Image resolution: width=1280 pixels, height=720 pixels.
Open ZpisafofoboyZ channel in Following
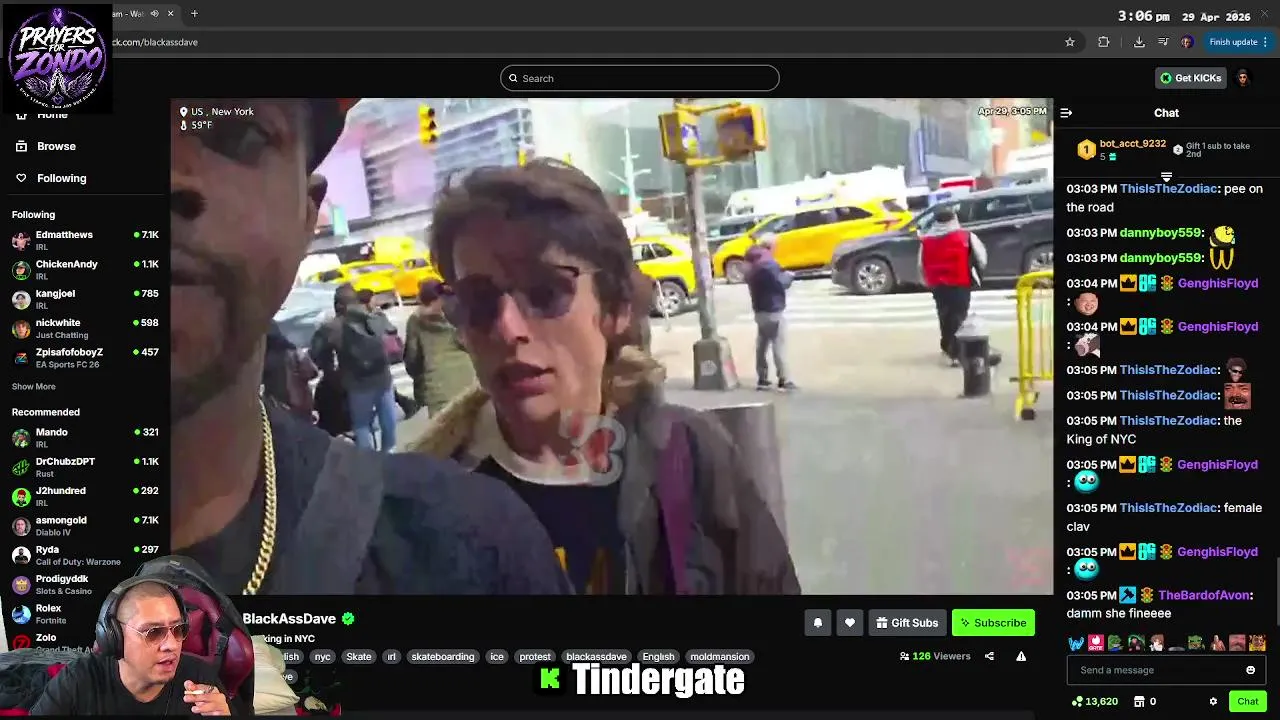pyautogui.click(x=85, y=358)
